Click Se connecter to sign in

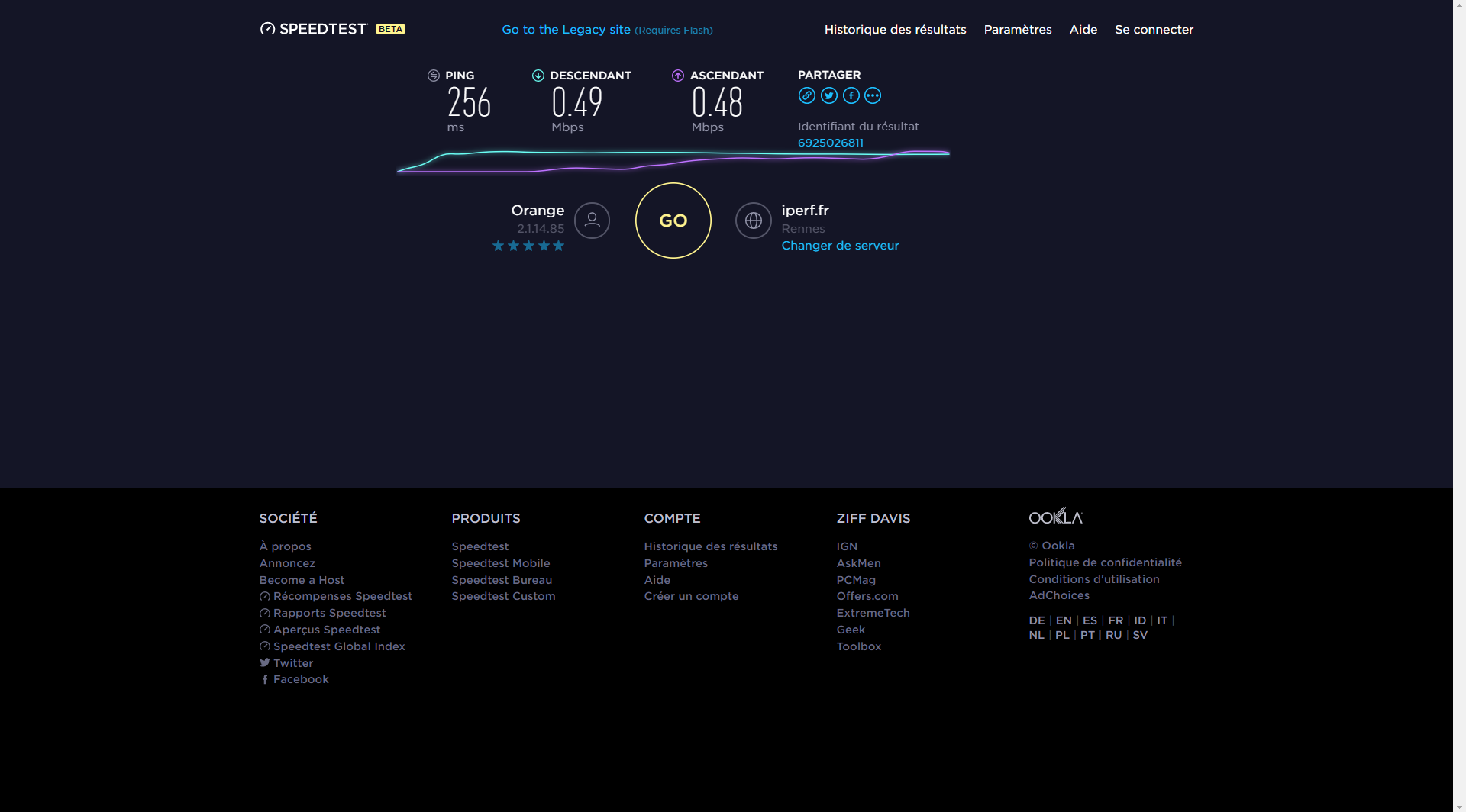1154,30
